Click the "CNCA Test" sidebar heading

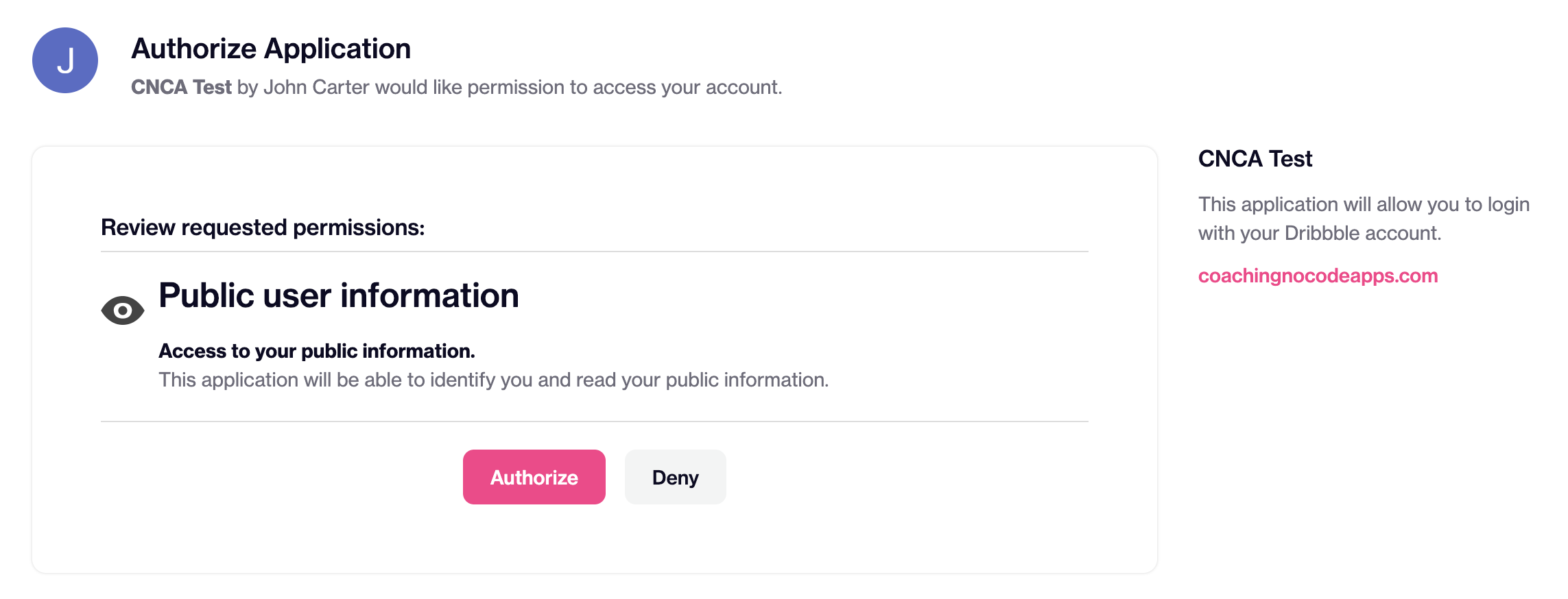(x=1255, y=159)
